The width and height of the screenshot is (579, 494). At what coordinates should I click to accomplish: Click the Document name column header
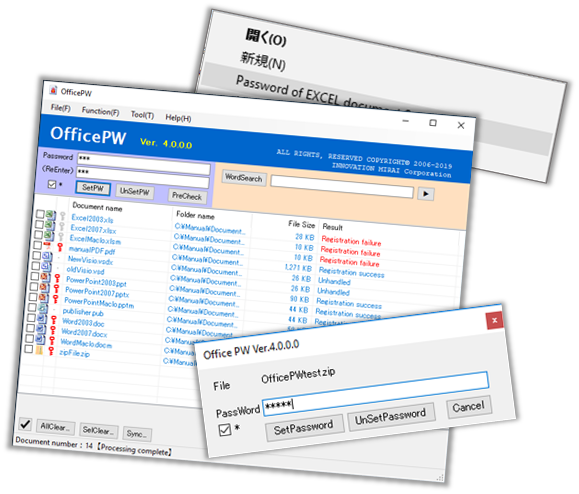[x=97, y=207]
